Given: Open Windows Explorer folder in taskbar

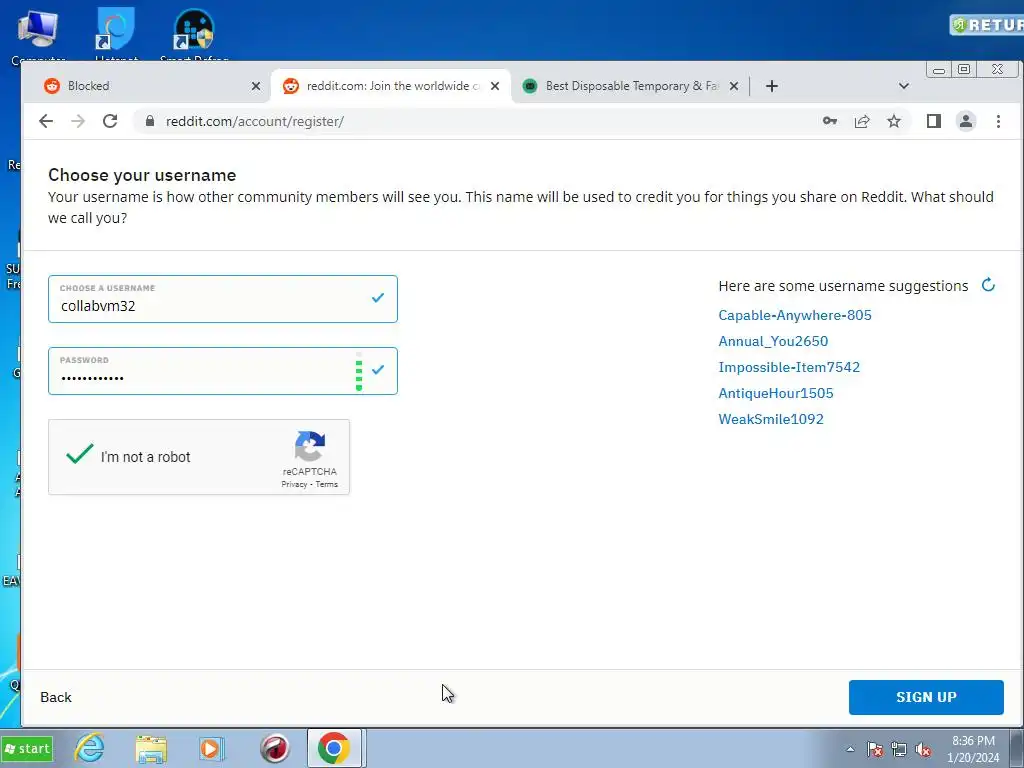Looking at the screenshot, I should coord(151,748).
